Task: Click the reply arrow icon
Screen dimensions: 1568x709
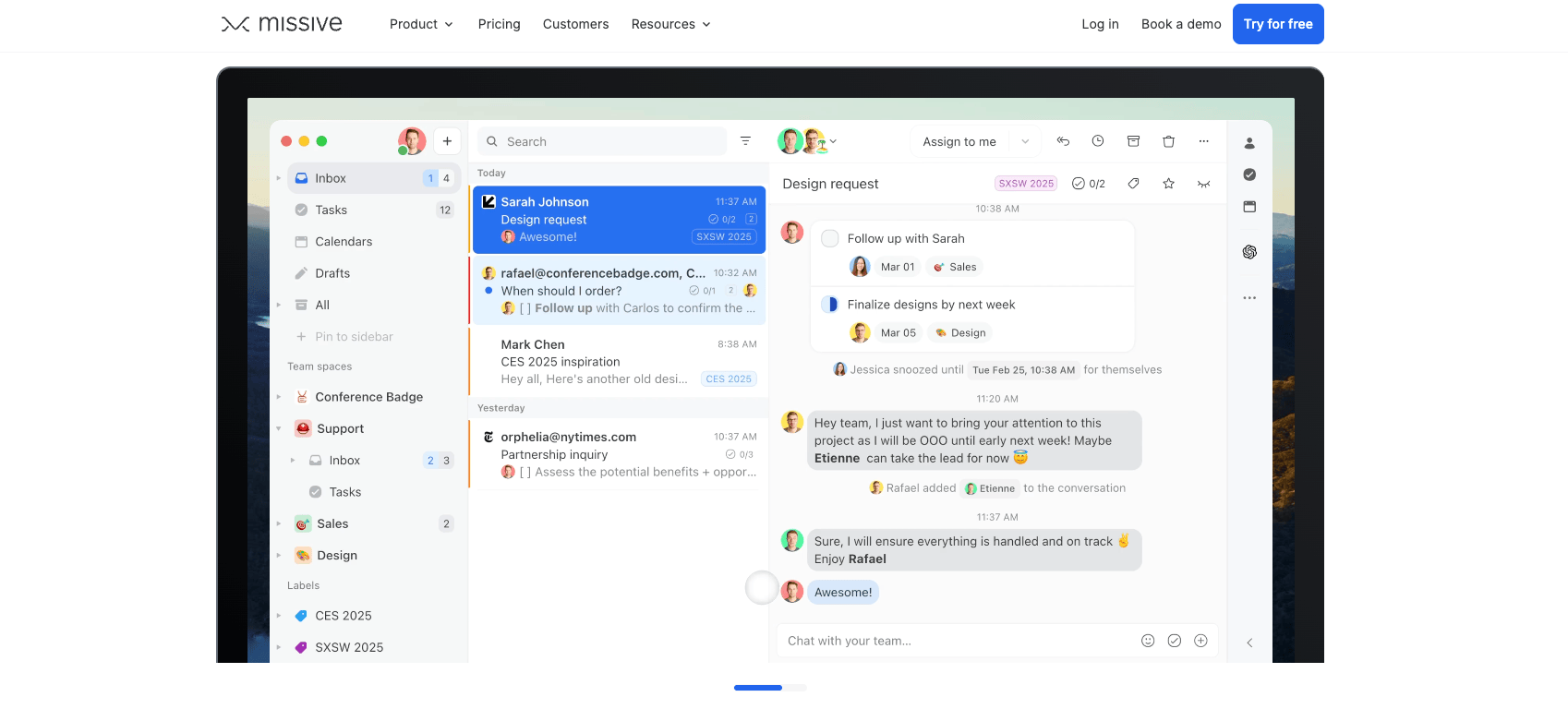Action: [1063, 141]
